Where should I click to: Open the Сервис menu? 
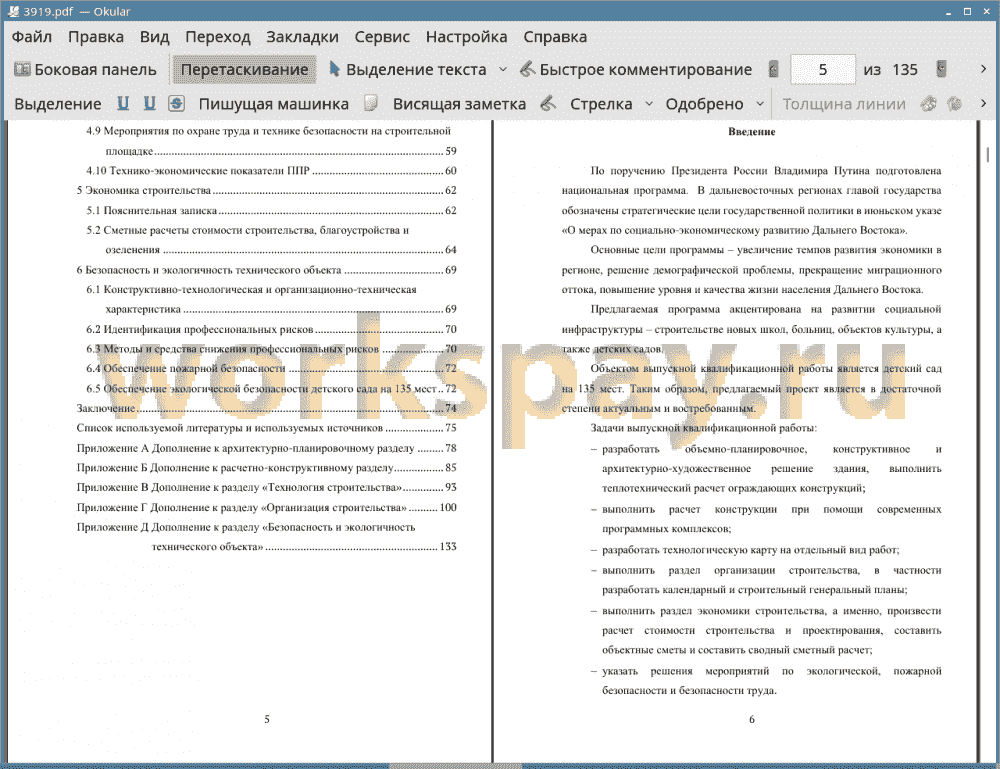(x=382, y=37)
